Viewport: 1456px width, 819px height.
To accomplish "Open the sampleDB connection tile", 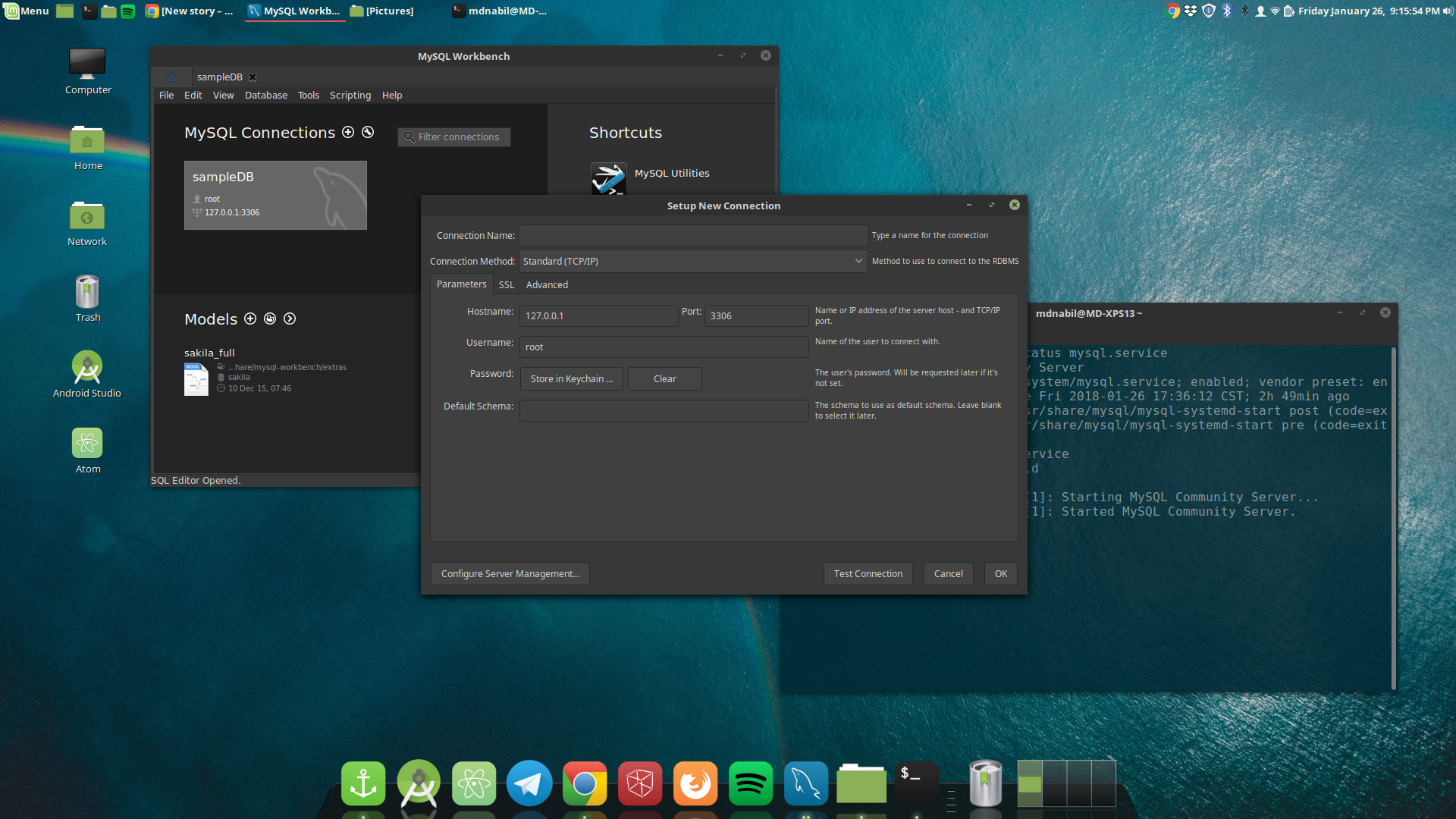I will [275, 195].
